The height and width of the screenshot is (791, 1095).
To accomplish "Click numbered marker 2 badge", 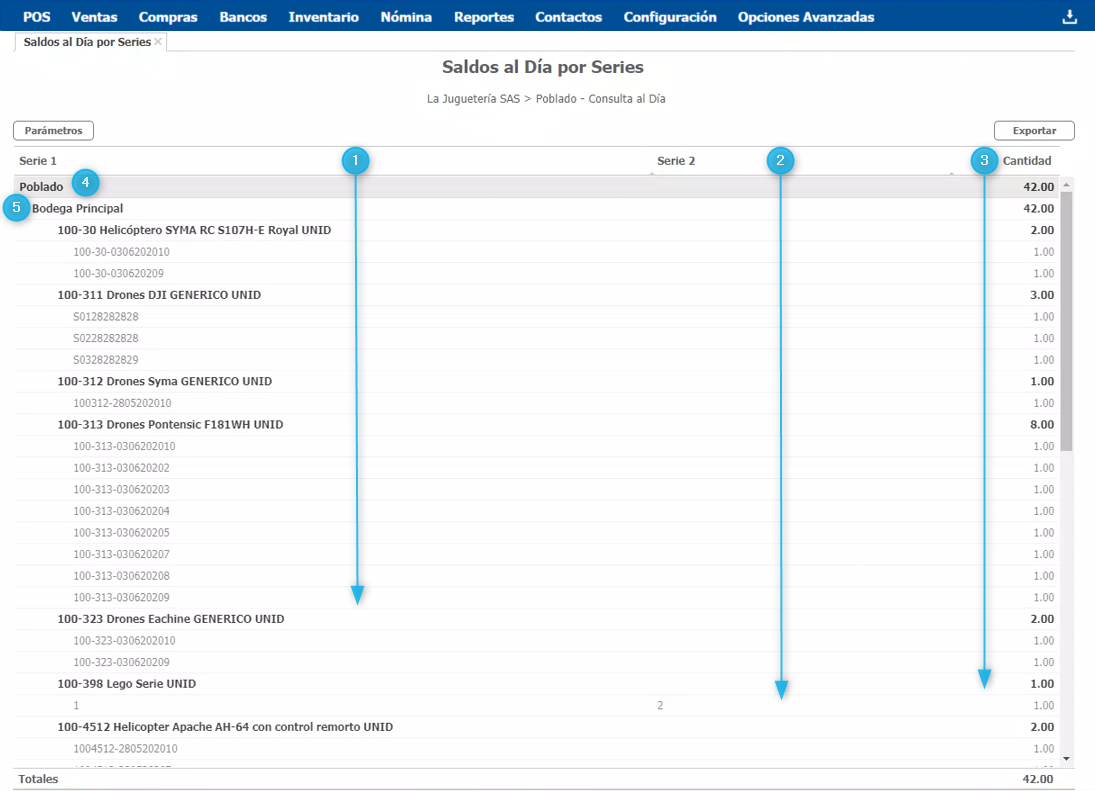I will click(x=780, y=160).
